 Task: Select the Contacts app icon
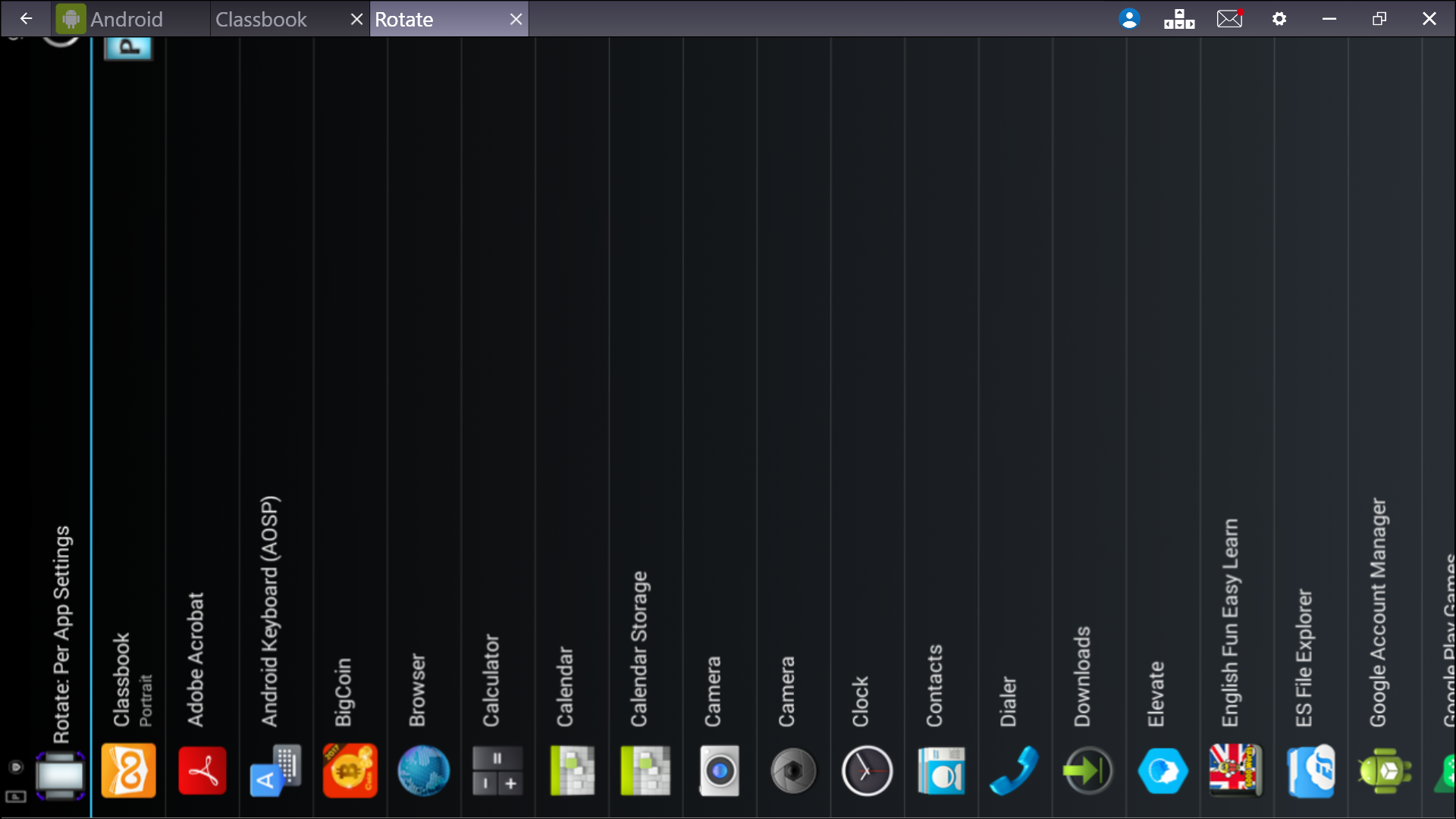[941, 770]
